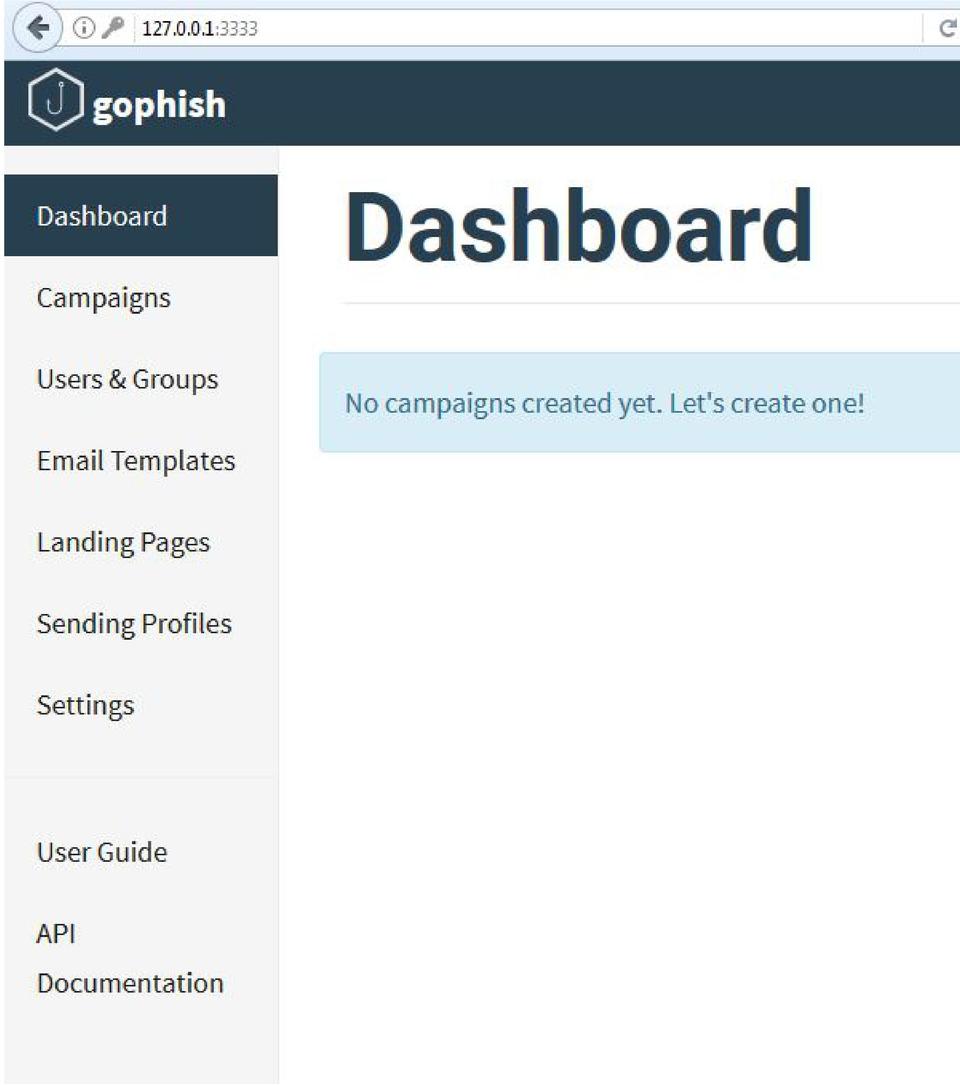Screen dimensions: 960x1085
Task: Select Email Templates in the sidebar
Action: 136,461
